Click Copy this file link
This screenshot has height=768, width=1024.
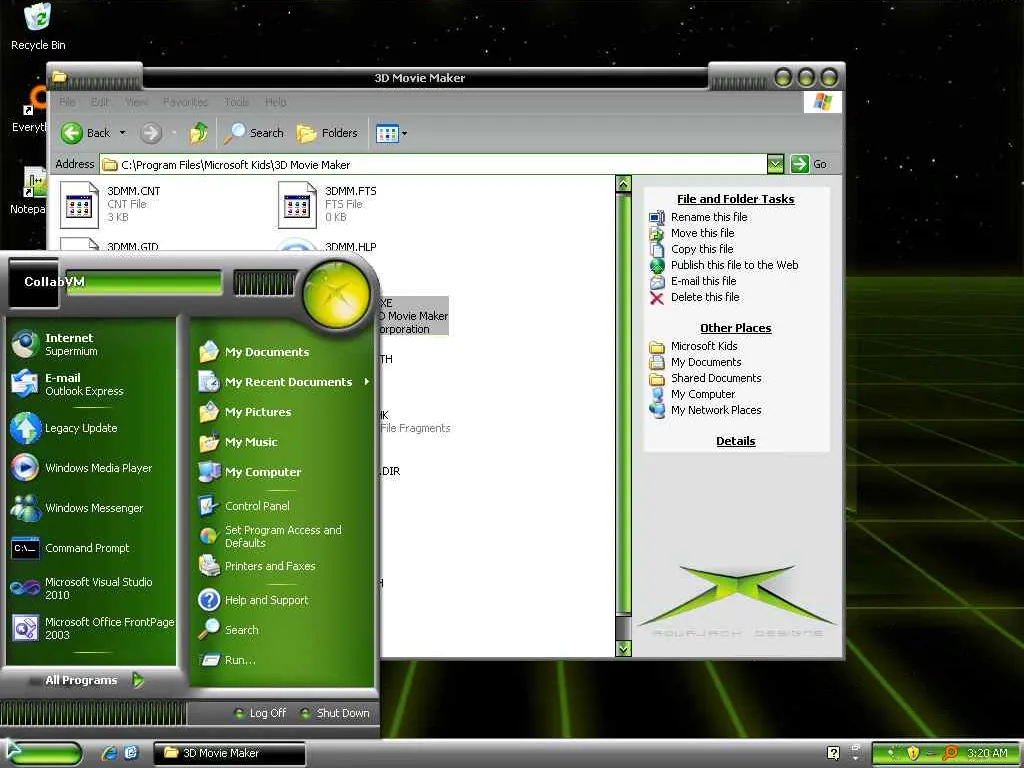click(702, 249)
